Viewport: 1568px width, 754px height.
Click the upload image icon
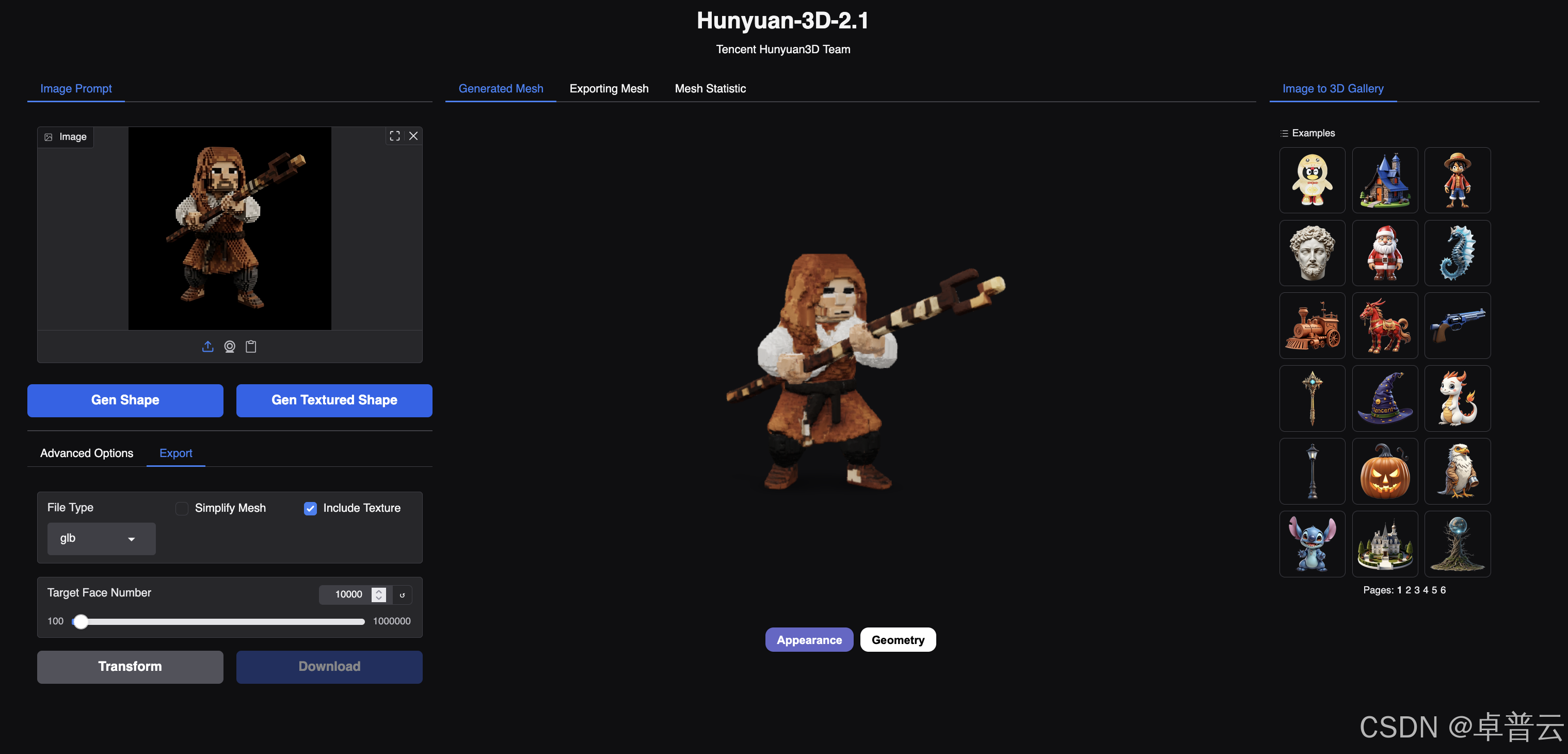(207, 347)
